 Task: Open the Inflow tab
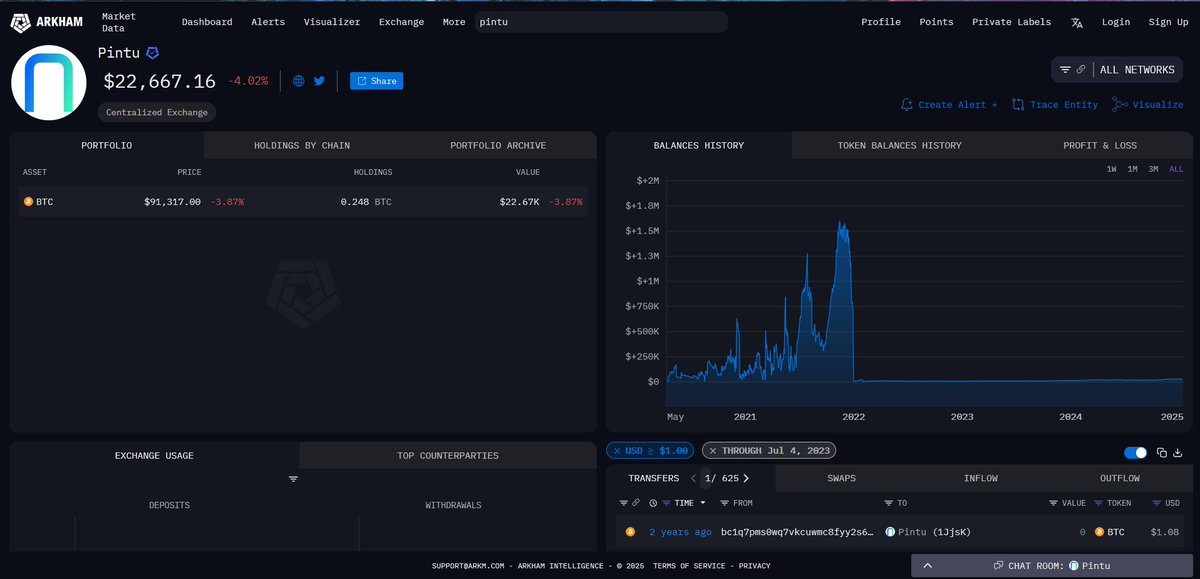click(981, 478)
